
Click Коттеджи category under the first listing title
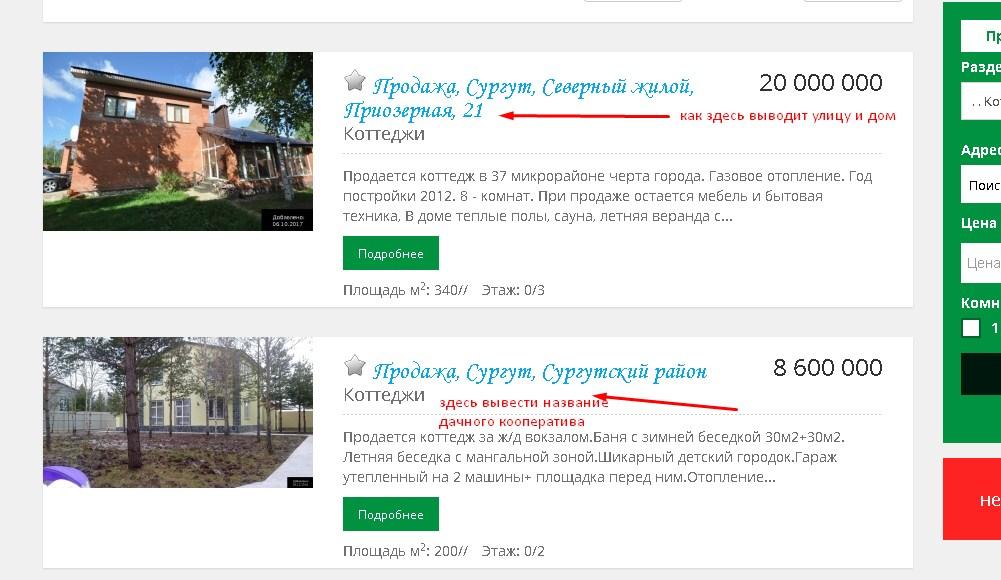click(x=384, y=134)
